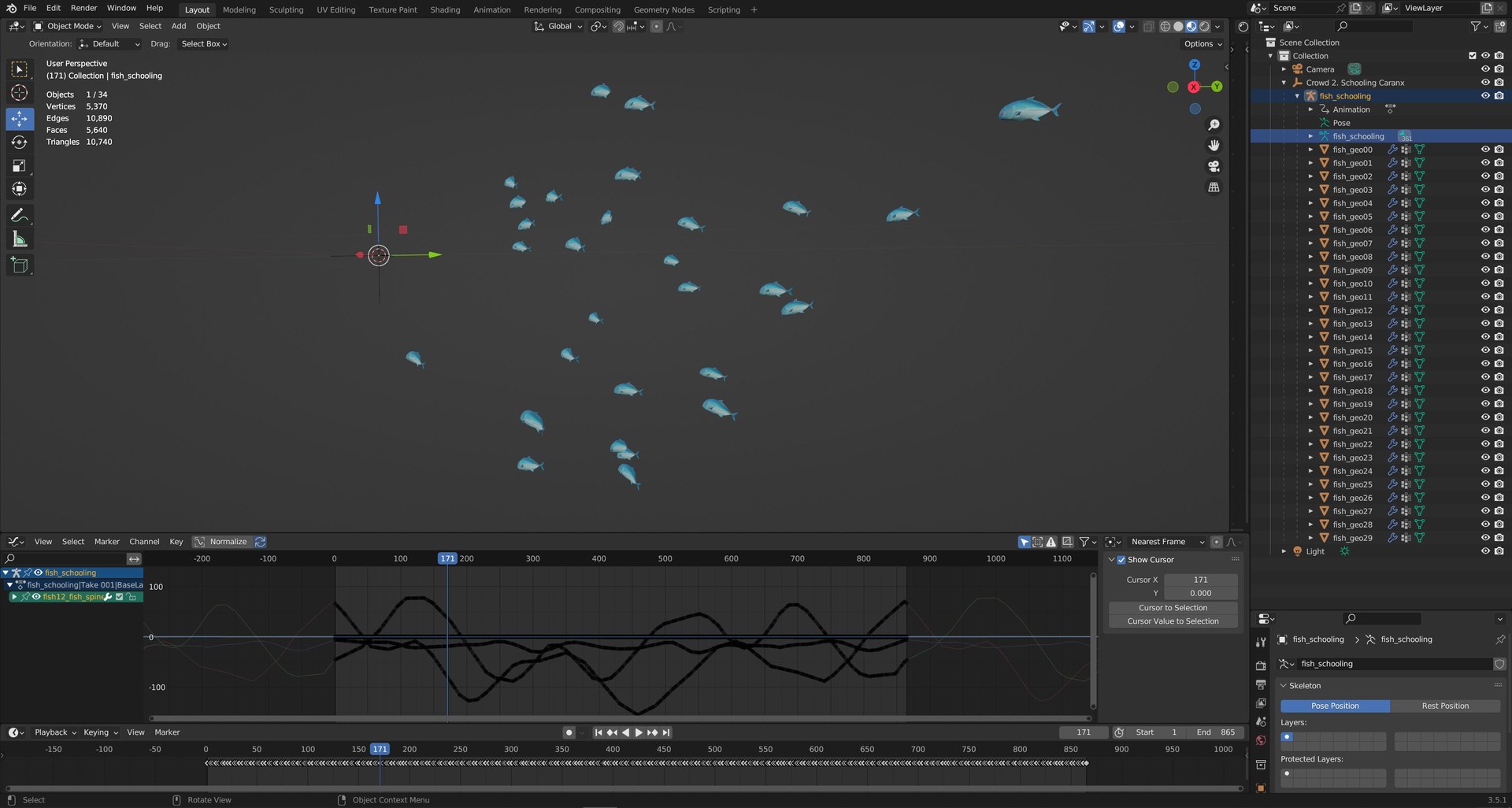The image size is (1512, 808).
Task: Click Cursor to Selection button
Action: 1173,608
